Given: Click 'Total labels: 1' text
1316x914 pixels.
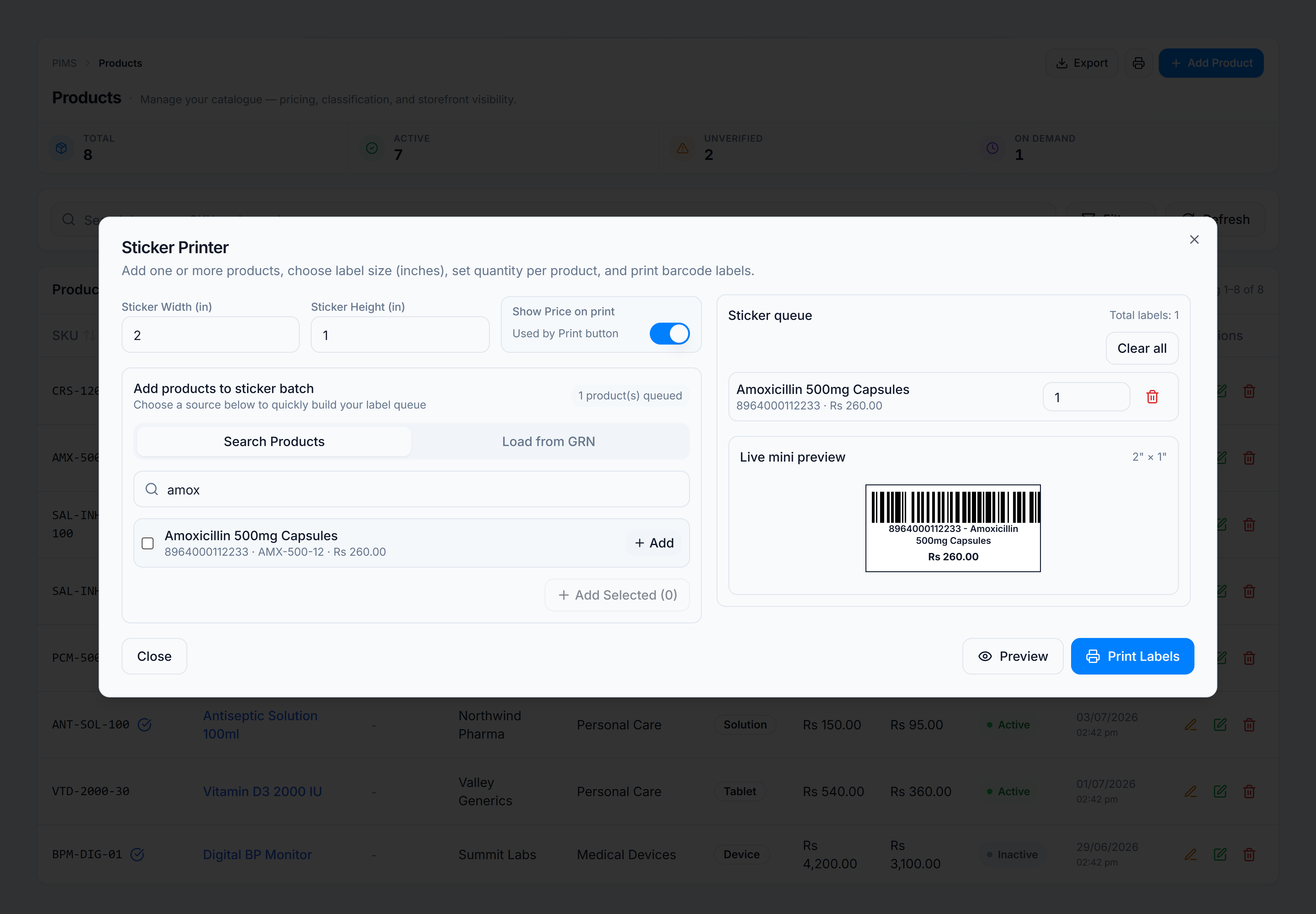Looking at the screenshot, I should point(1144,315).
